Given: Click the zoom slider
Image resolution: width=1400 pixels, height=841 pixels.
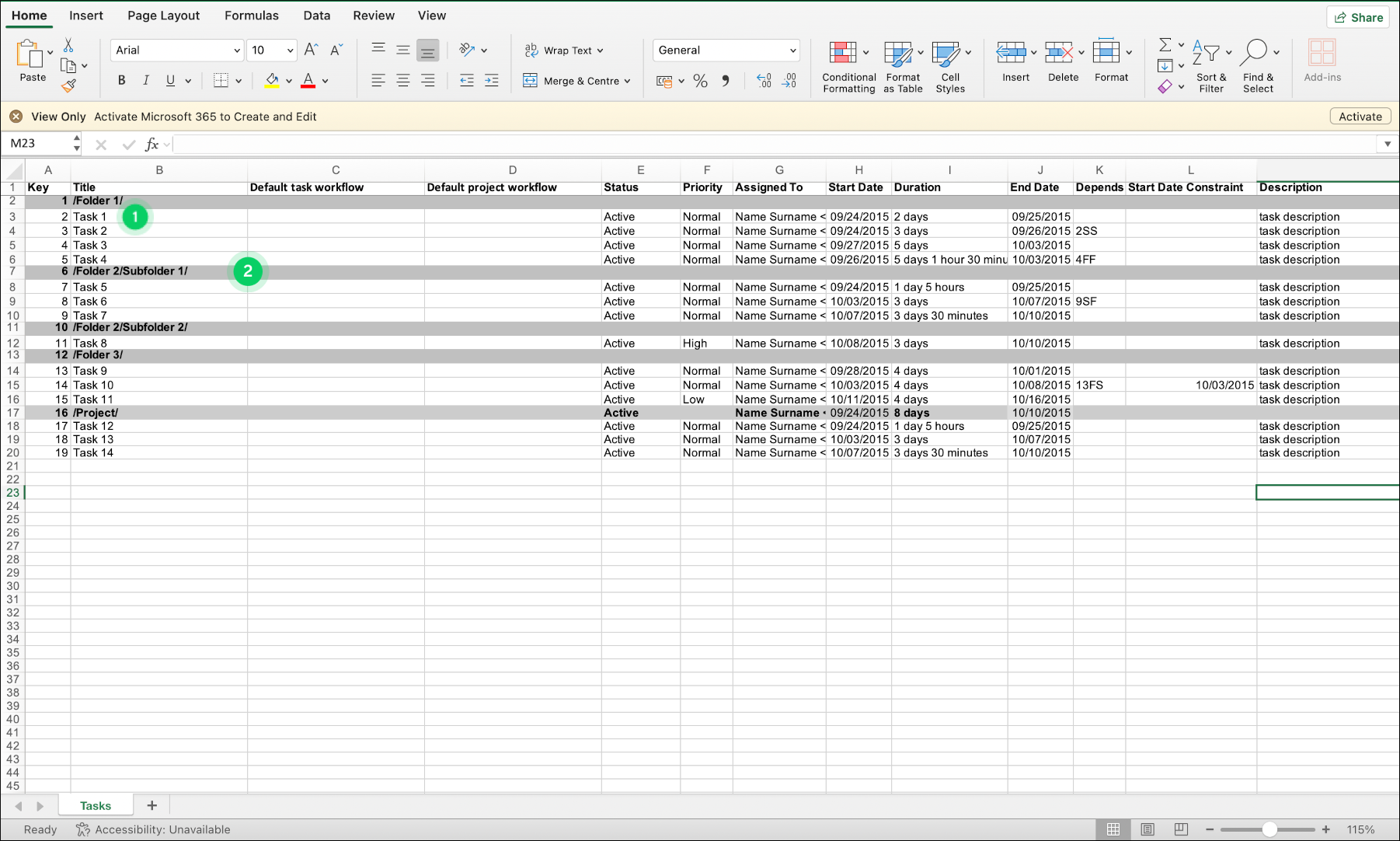Looking at the screenshot, I should click(1269, 829).
